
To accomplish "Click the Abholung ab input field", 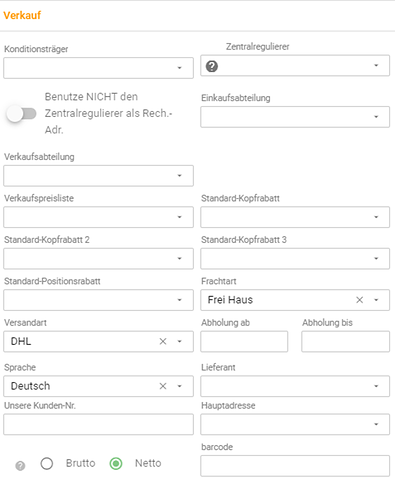I will pyautogui.click(x=244, y=341).
